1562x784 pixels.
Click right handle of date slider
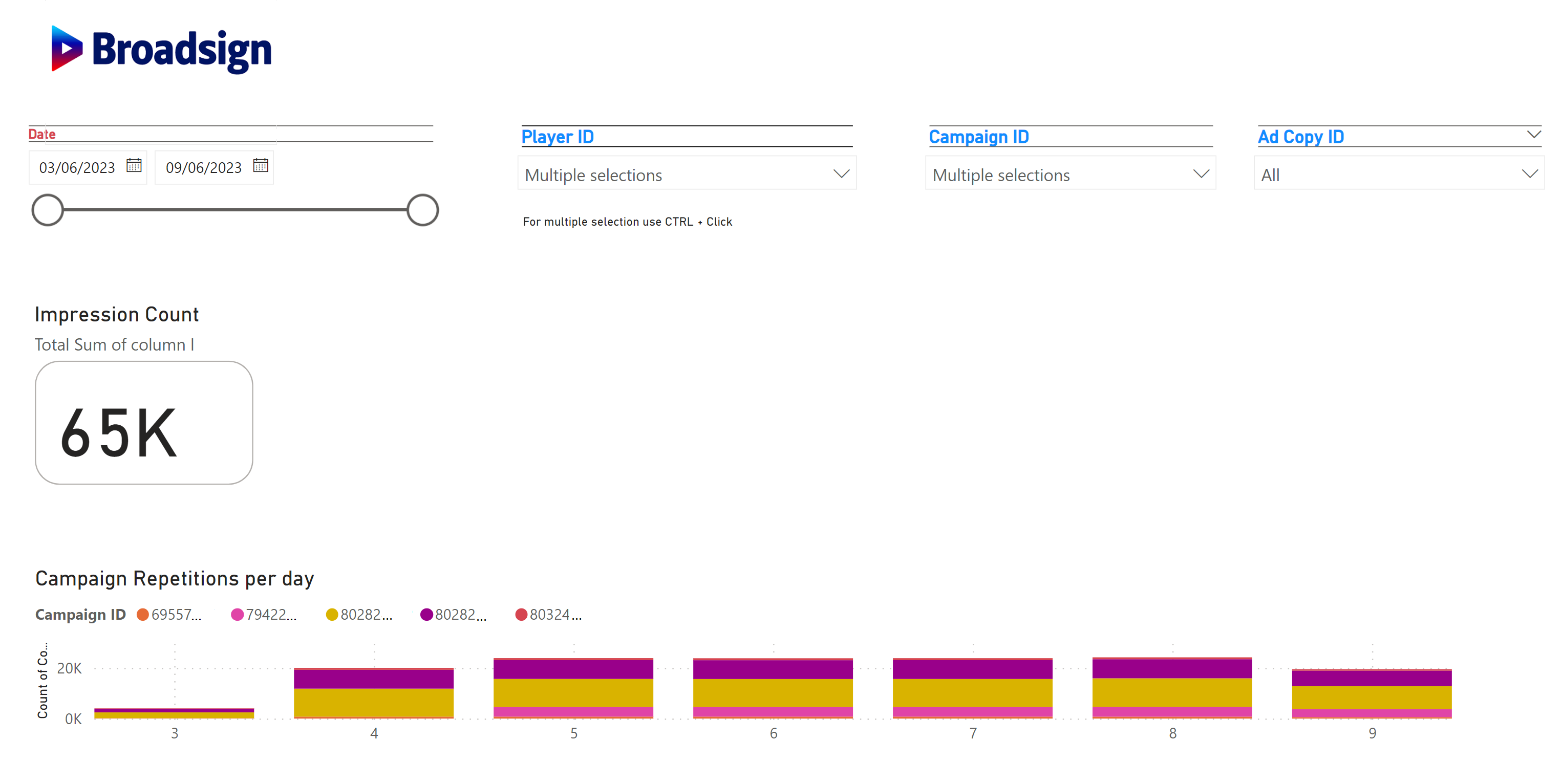point(423,210)
